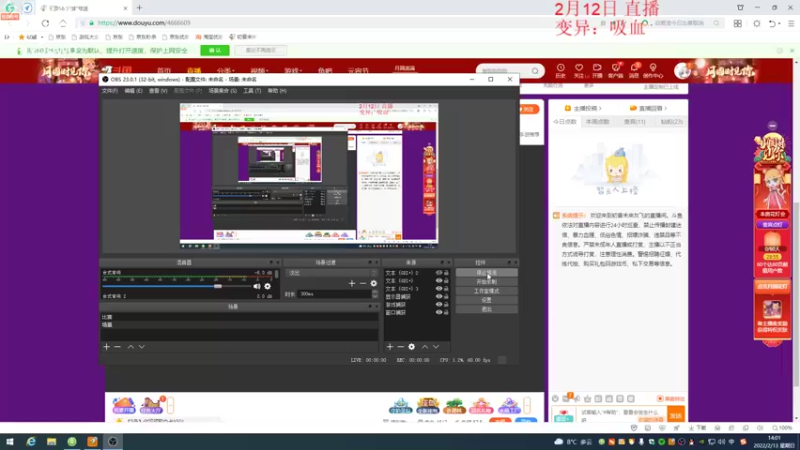Open the OBS 文件(F) menu

[110, 91]
